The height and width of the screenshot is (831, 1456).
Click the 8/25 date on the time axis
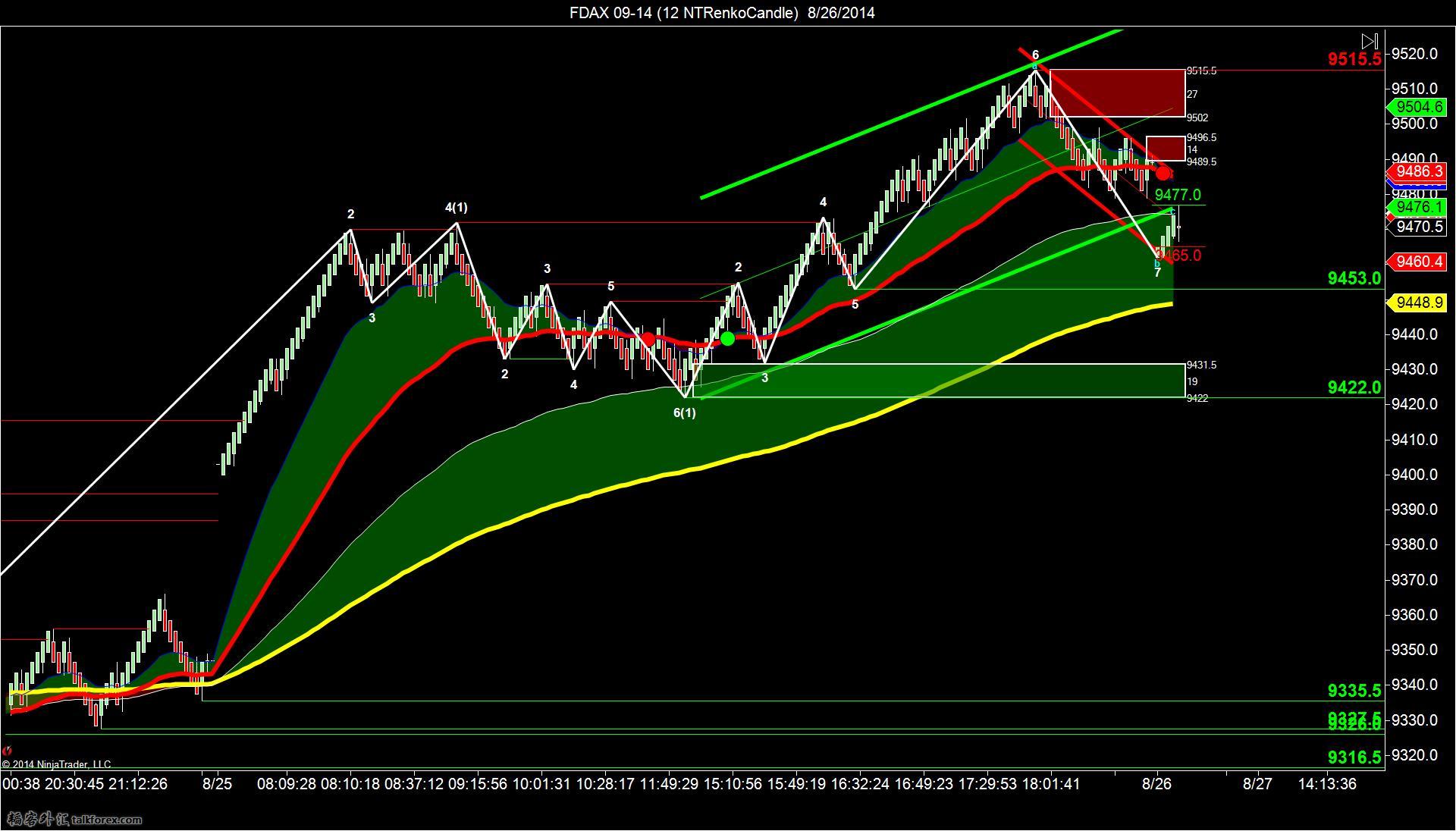click(x=217, y=784)
